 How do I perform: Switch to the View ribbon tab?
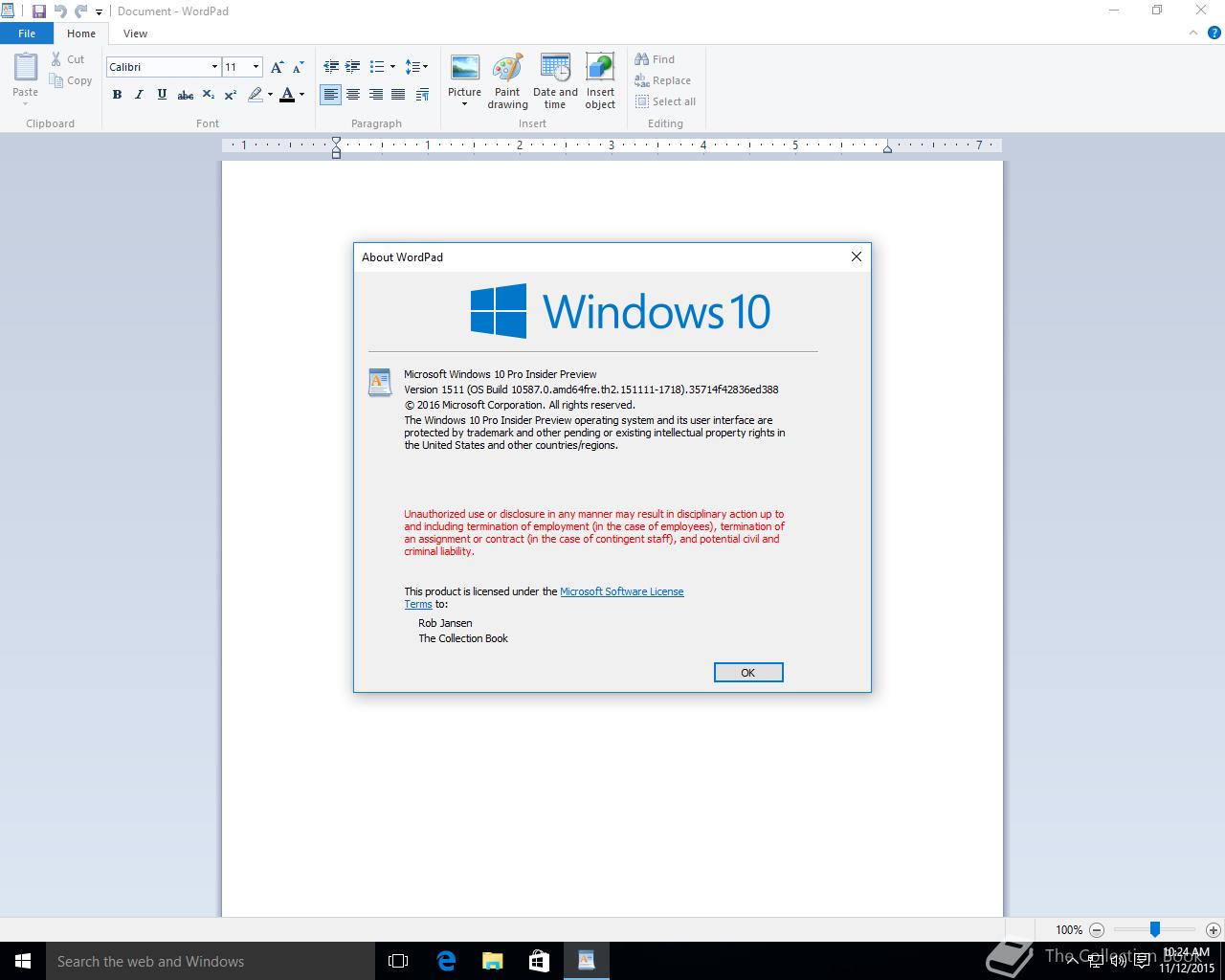[x=135, y=33]
